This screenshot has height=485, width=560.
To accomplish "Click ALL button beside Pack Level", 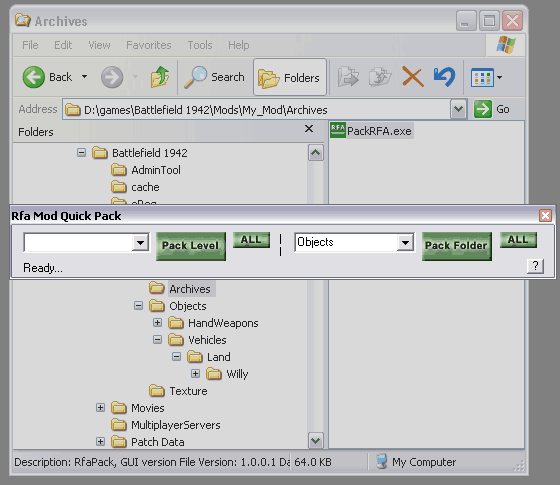I will (x=251, y=240).
